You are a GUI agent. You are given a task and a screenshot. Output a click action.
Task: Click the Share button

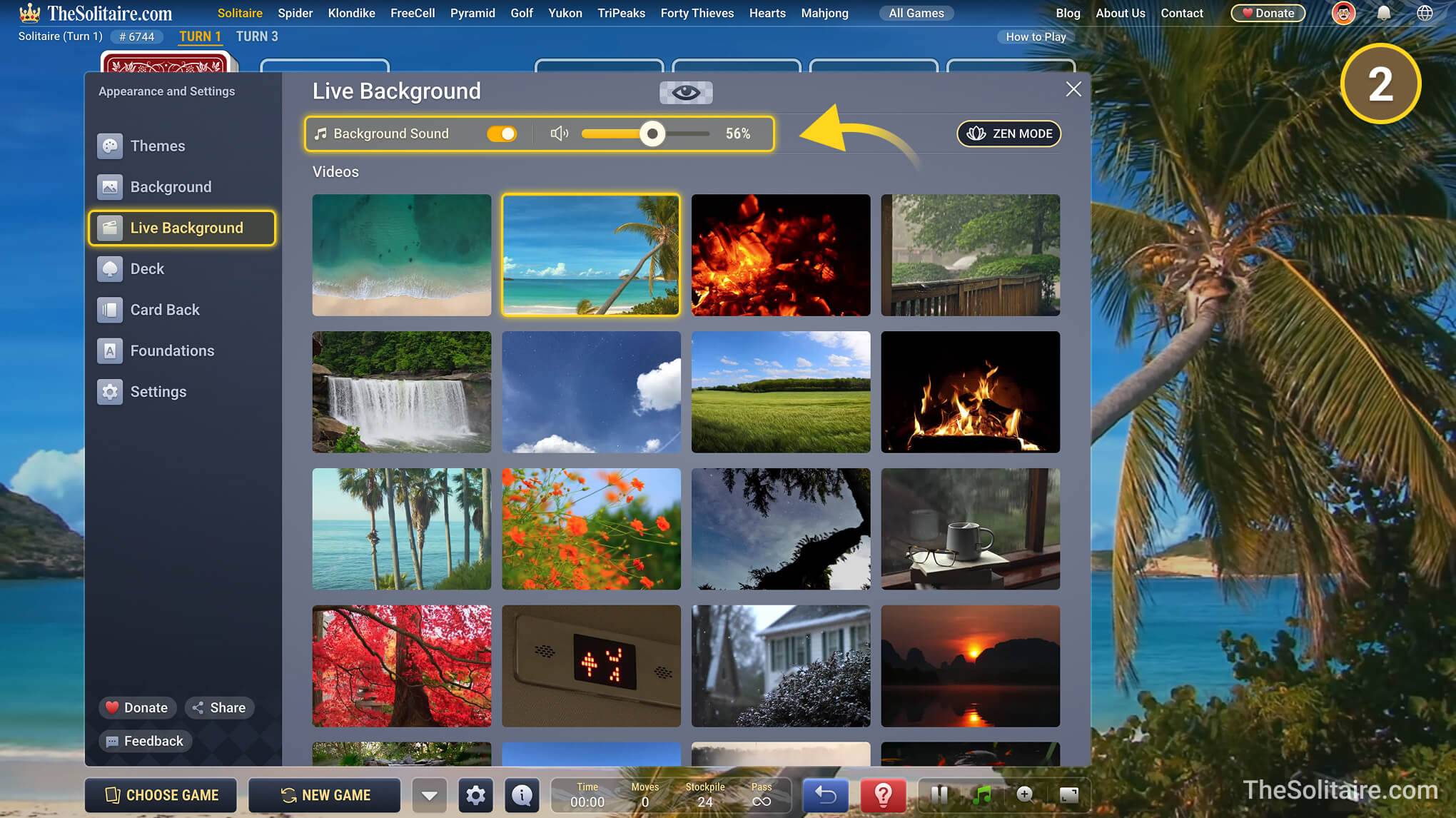220,707
